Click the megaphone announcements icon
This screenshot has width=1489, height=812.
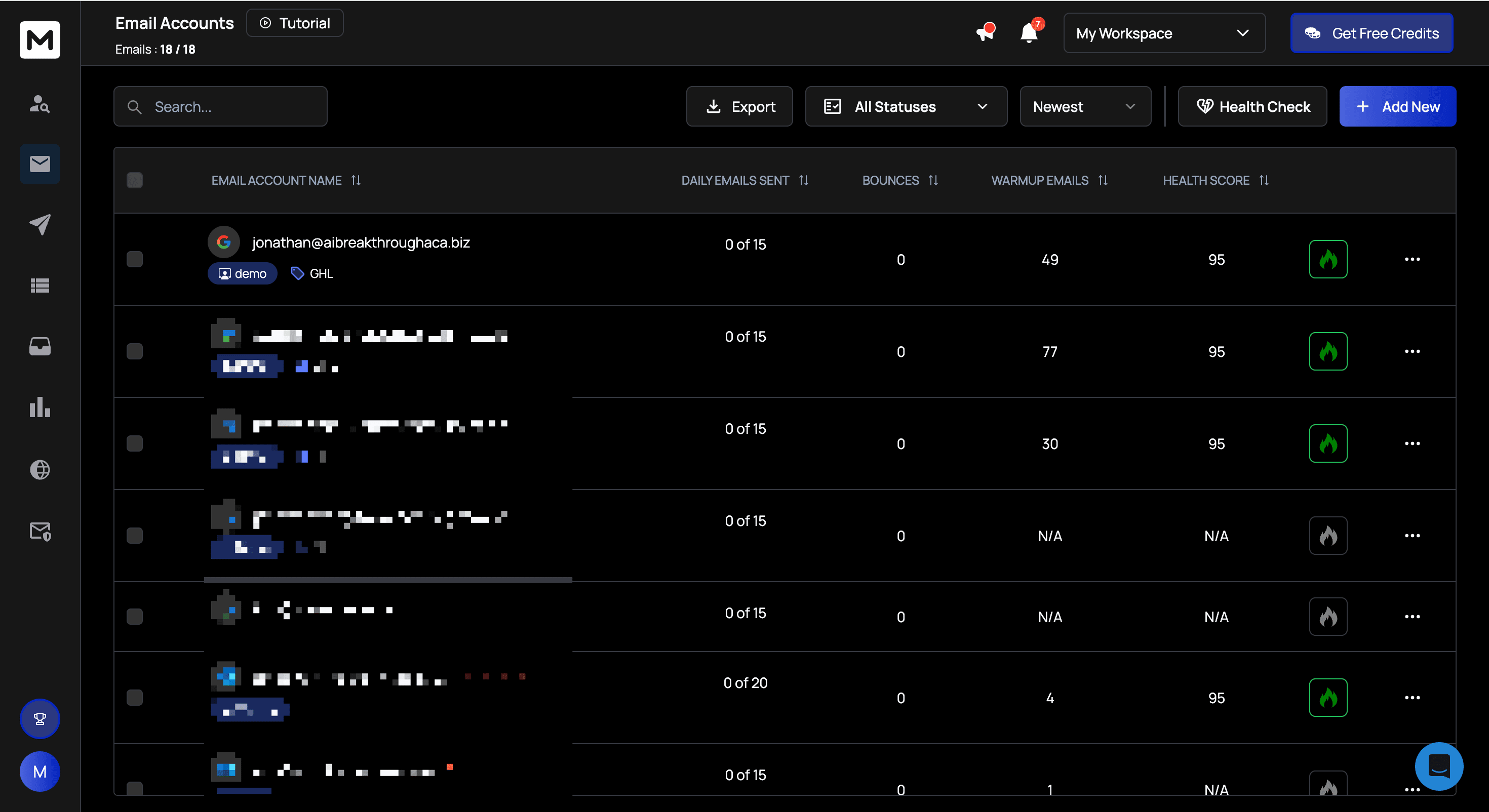click(985, 32)
